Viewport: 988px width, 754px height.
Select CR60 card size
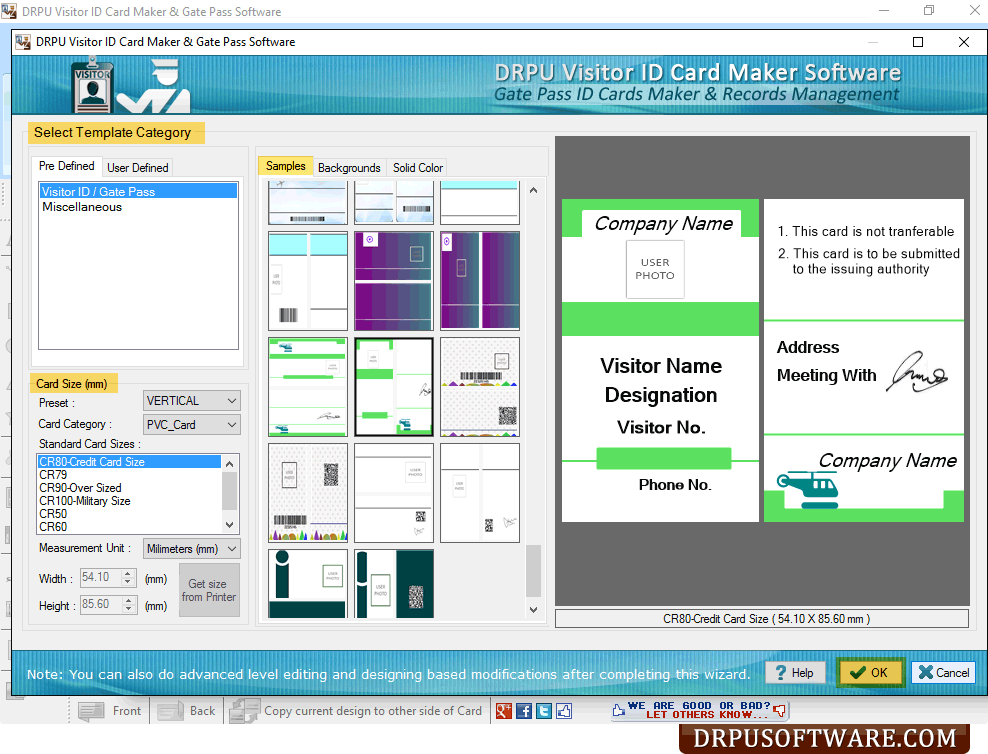point(129,527)
